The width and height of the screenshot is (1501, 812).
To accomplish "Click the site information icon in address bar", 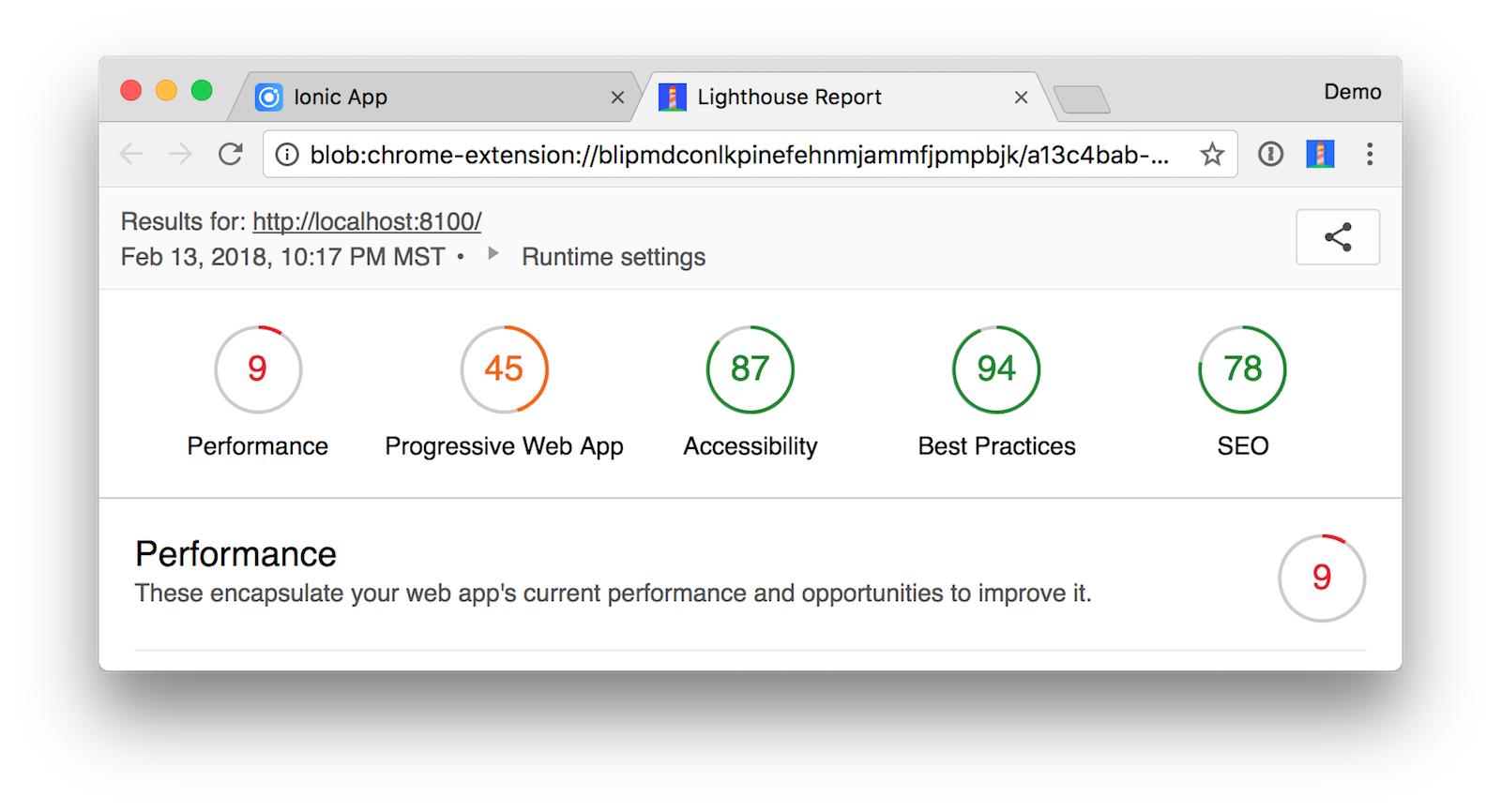I will 287,155.
